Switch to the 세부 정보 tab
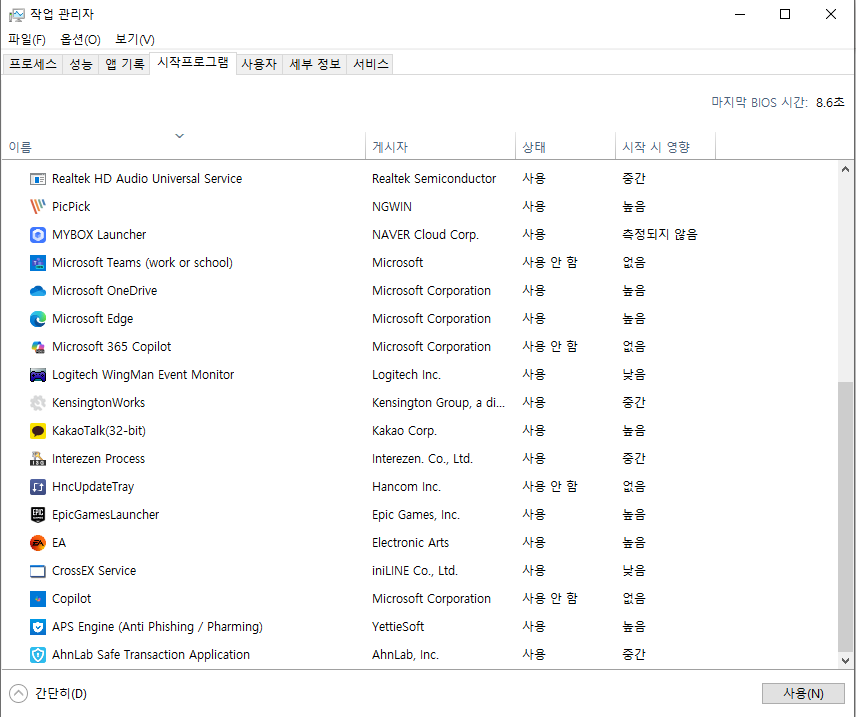This screenshot has height=717, width=856. 315,64
